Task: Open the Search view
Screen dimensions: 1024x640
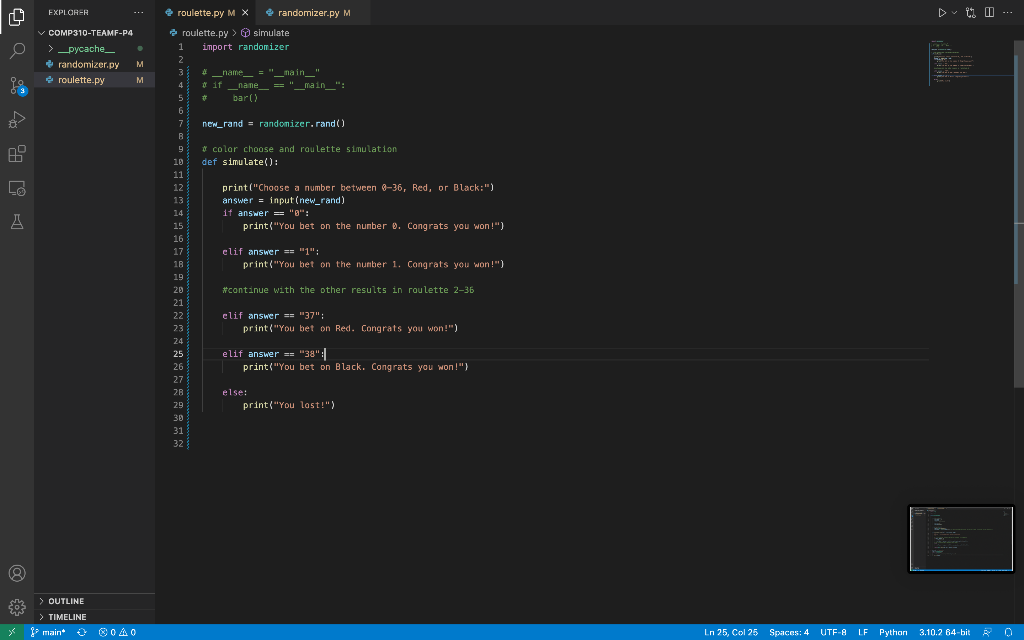Action: point(17,51)
